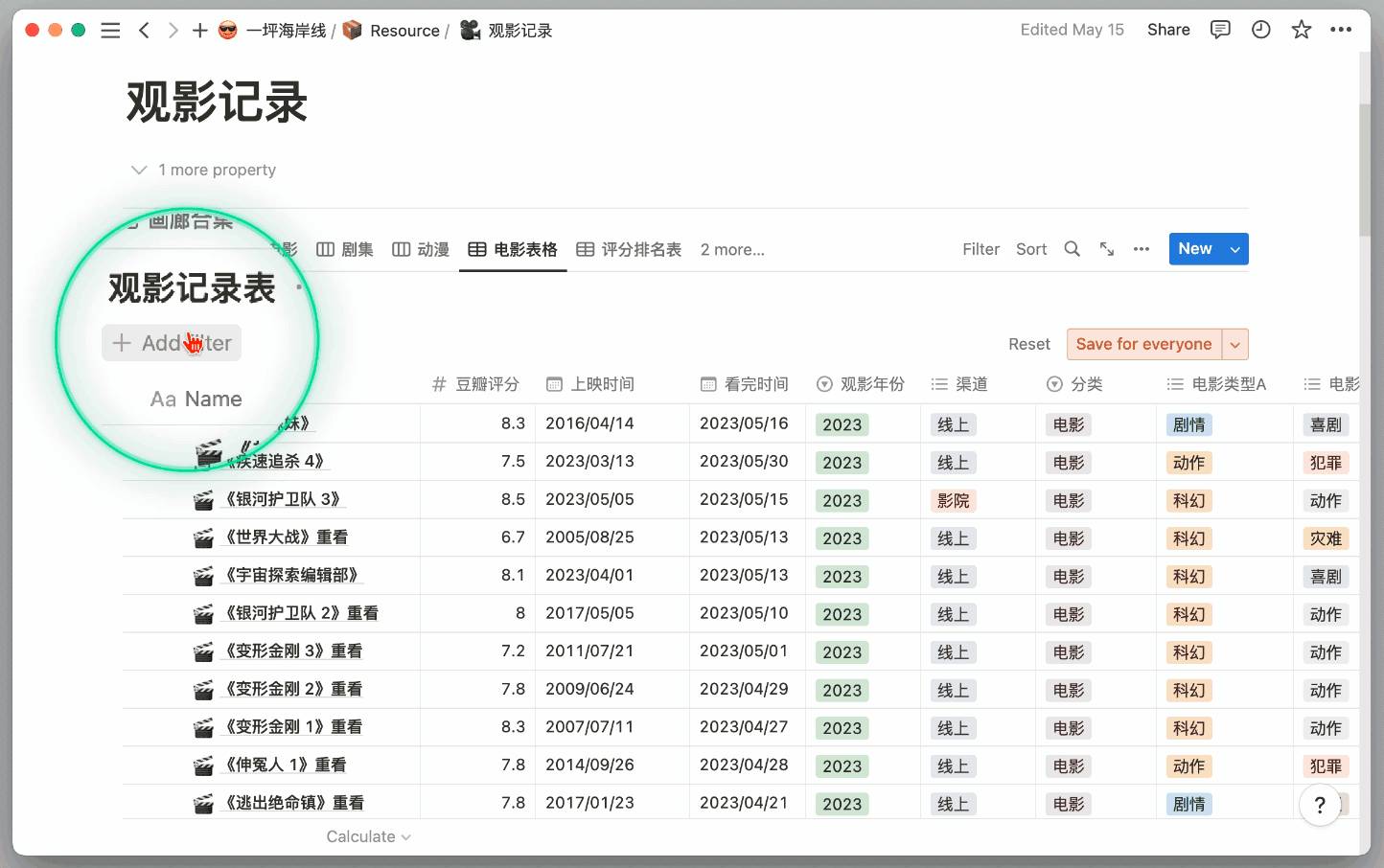This screenshot has width=1384, height=868.
Task: Switch to the 剧集 view tab
Action: coord(345,250)
